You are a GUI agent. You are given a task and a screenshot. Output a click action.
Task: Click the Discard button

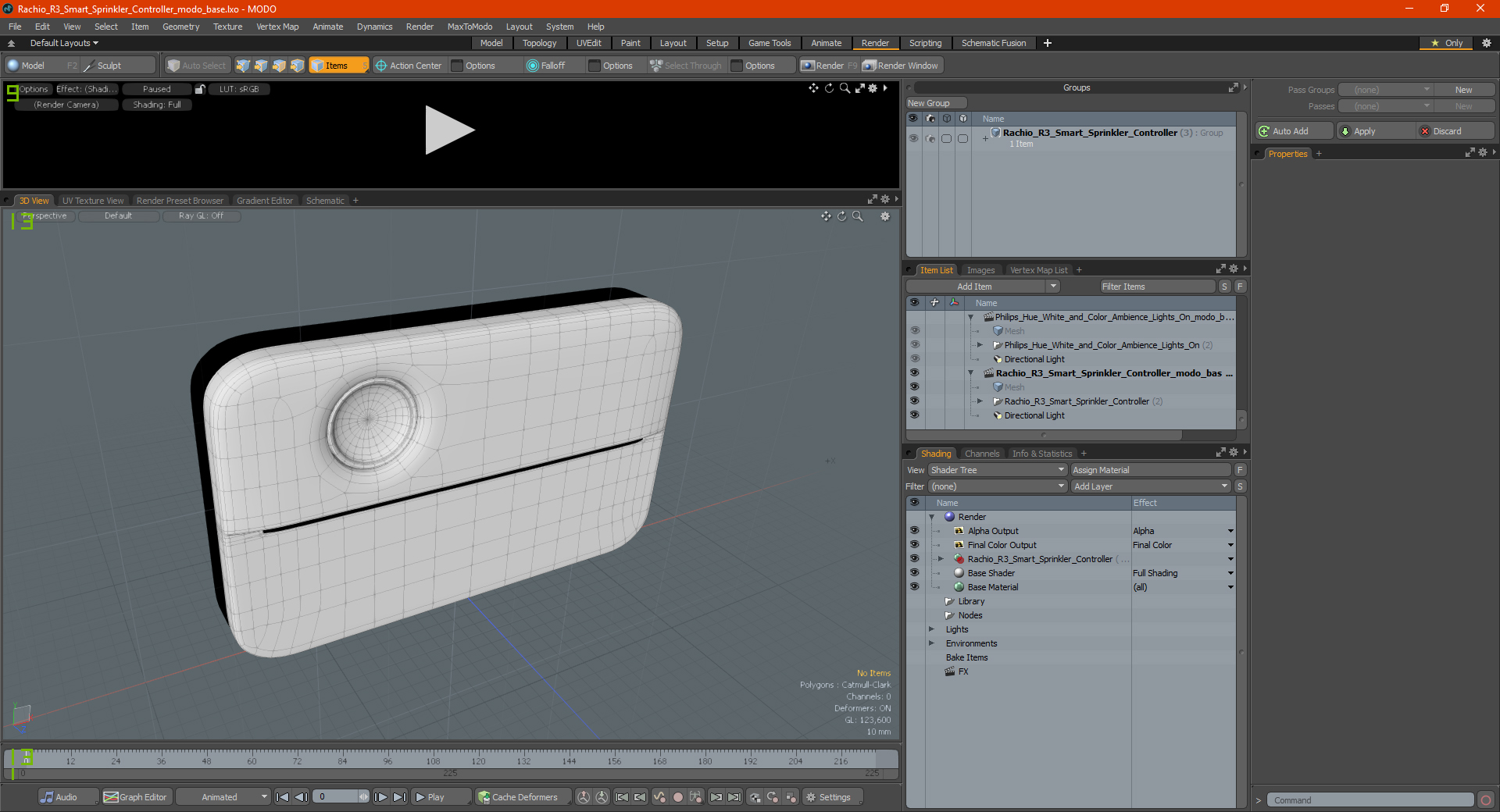point(1455,131)
